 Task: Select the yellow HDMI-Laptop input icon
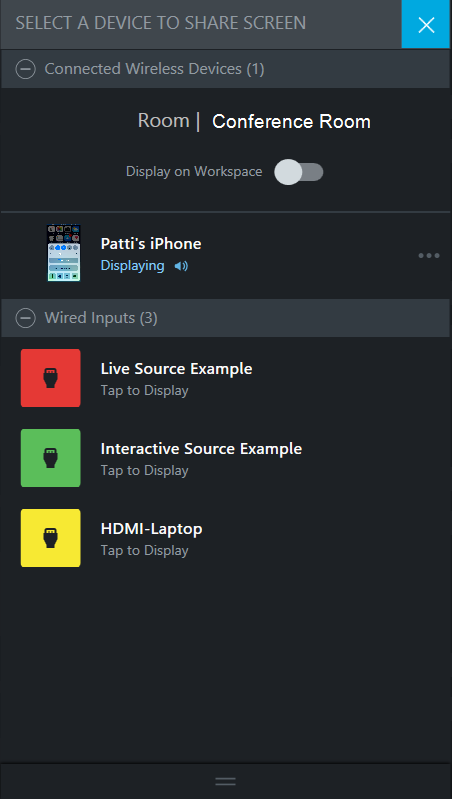coord(50,538)
